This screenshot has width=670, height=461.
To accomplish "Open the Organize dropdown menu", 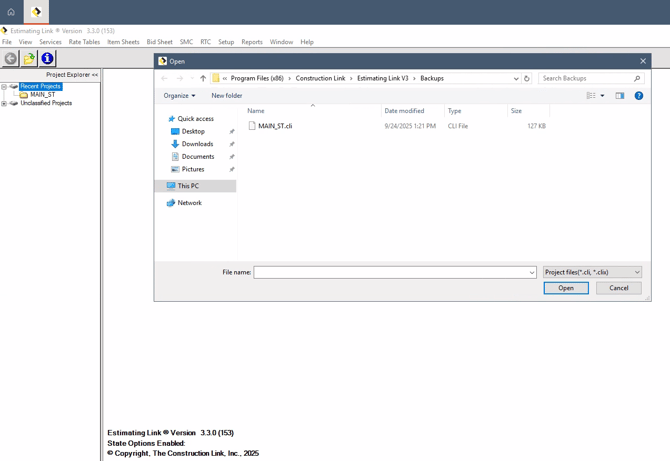I will pyautogui.click(x=180, y=96).
